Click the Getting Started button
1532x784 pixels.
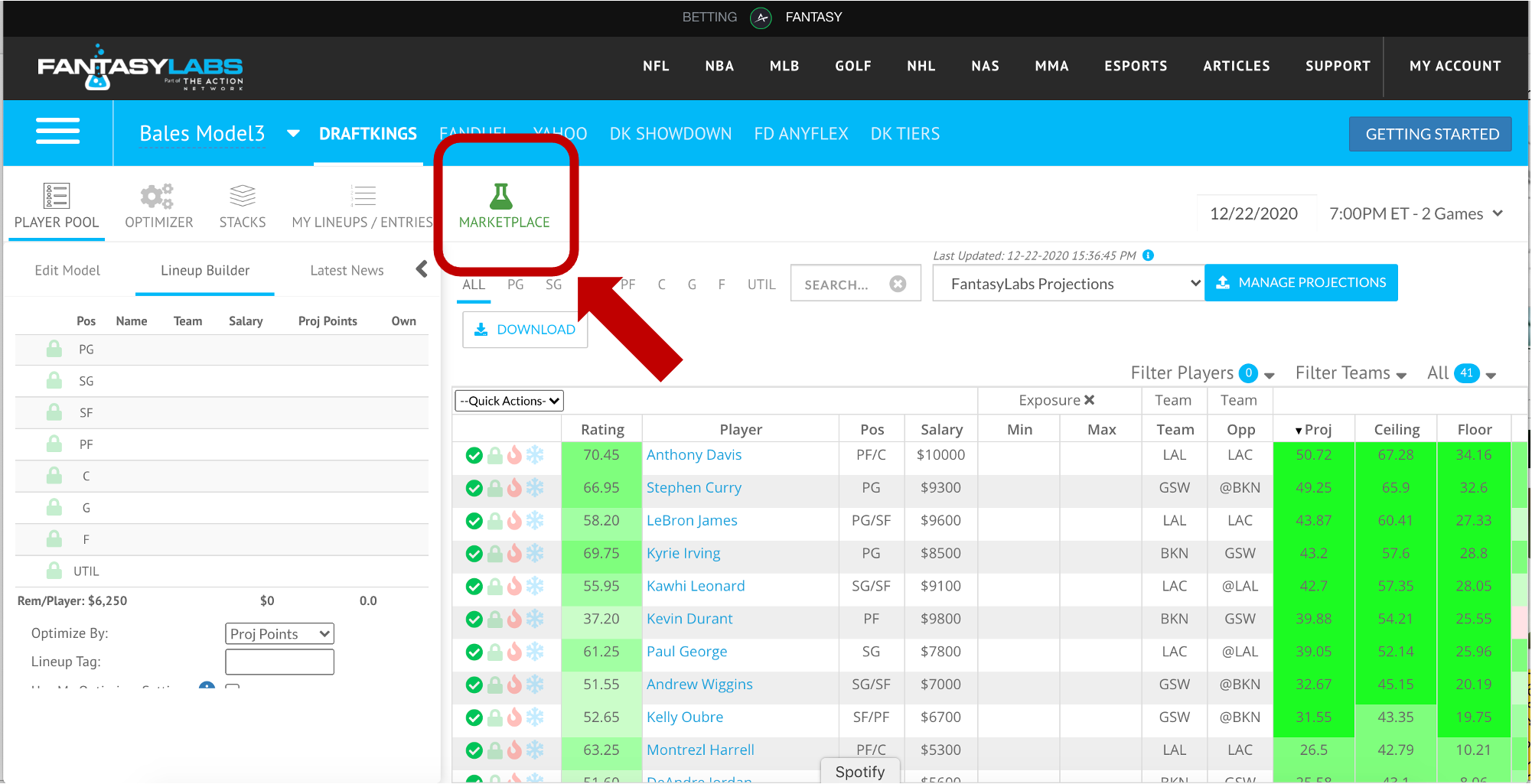1432,134
